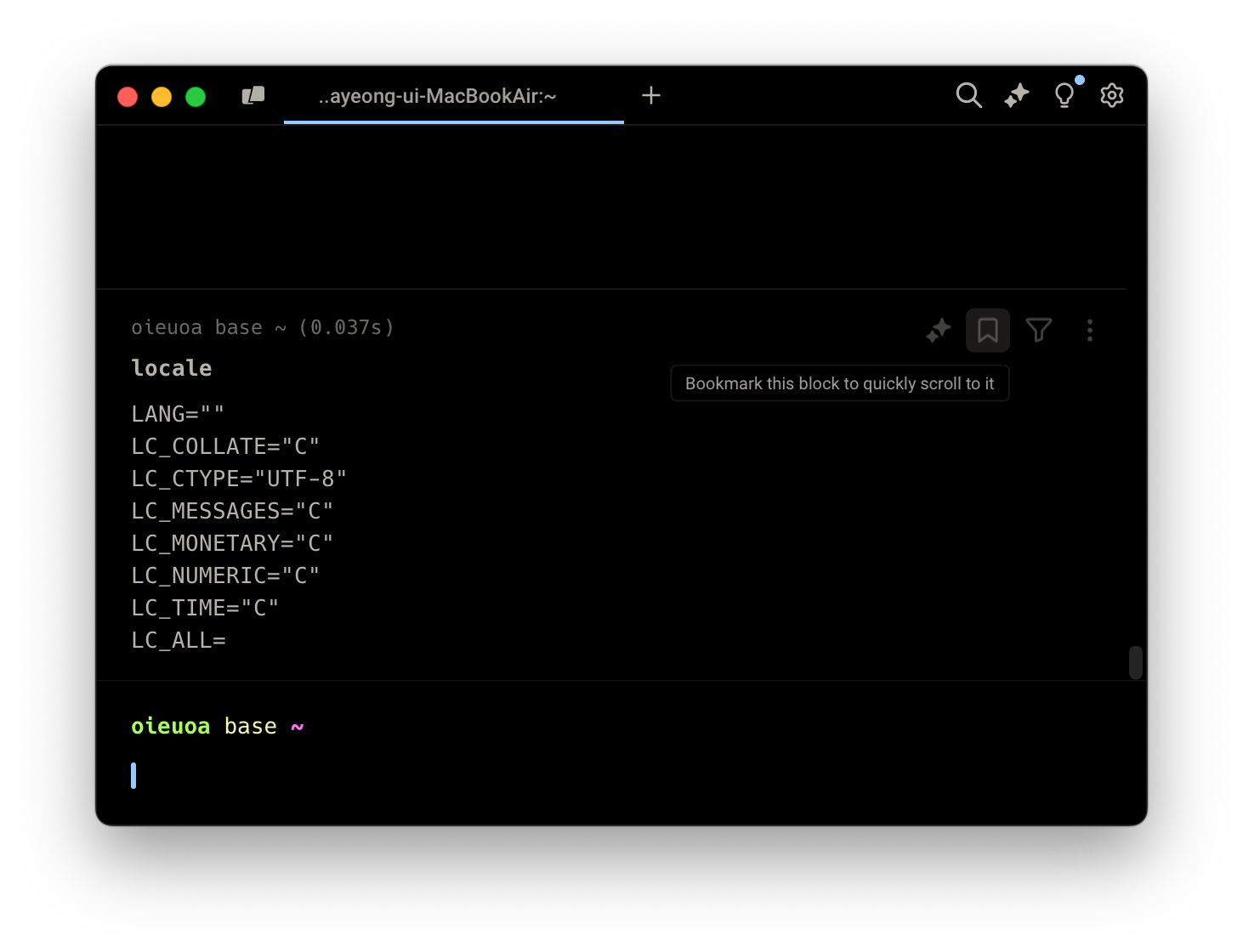Maximize the window with the green button
The image size is (1243, 952).
coord(196,97)
